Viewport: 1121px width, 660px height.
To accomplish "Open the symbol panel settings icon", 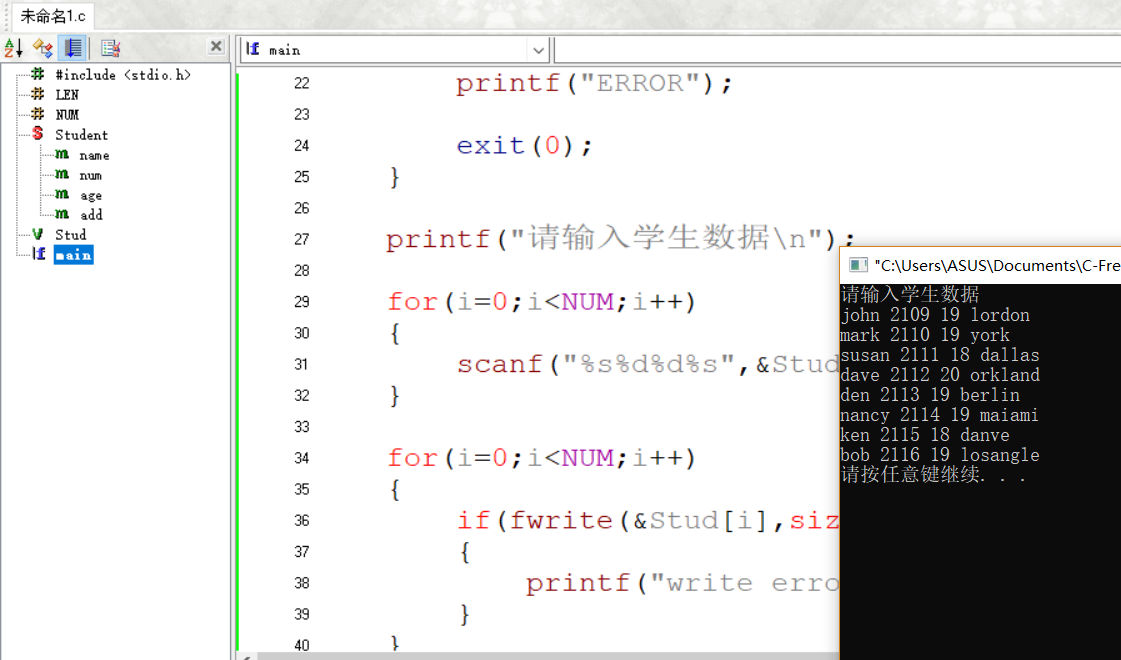I will [x=108, y=47].
